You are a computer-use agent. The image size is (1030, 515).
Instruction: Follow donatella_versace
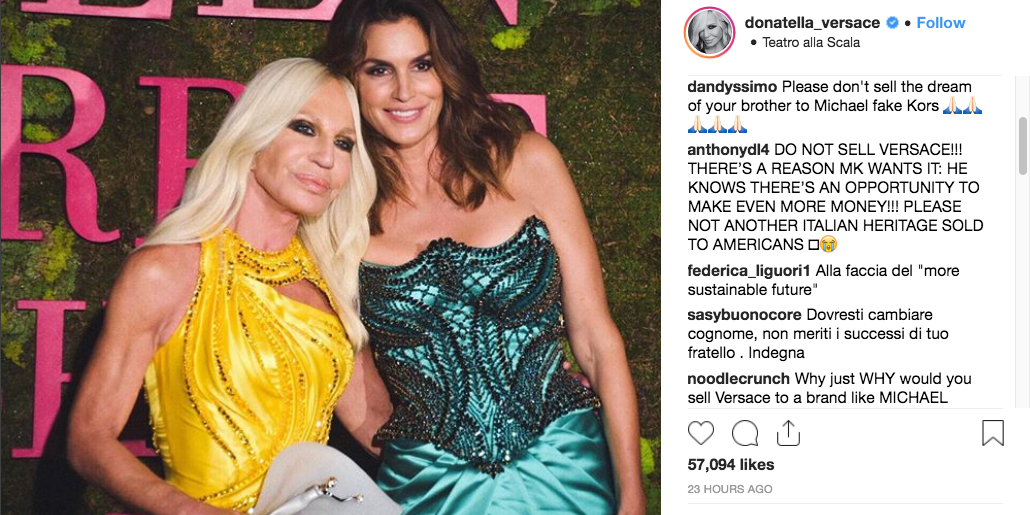click(941, 23)
